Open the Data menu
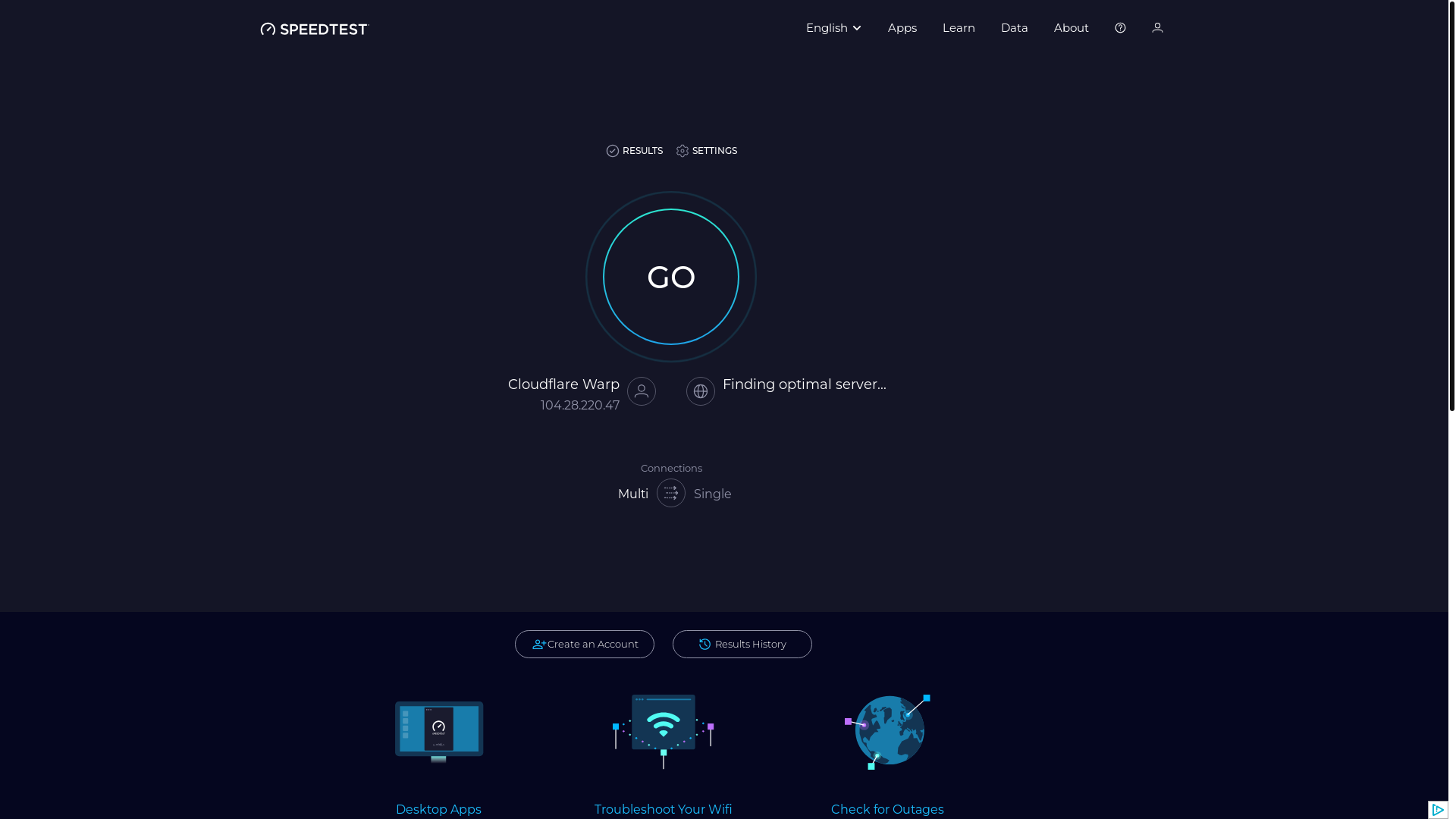 pyautogui.click(x=1014, y=28)
